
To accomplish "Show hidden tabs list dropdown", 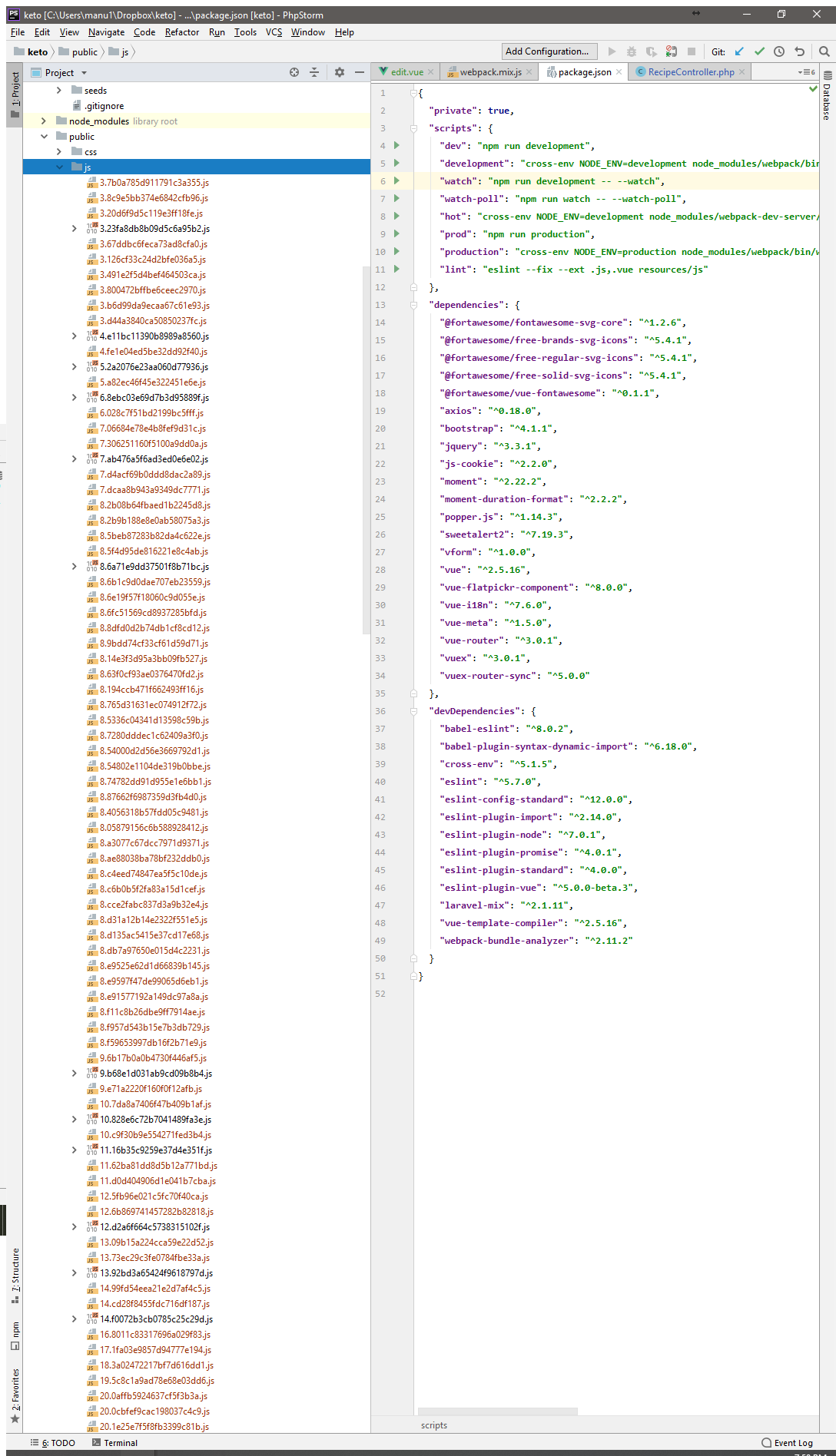I will click(x=807, y=72).
